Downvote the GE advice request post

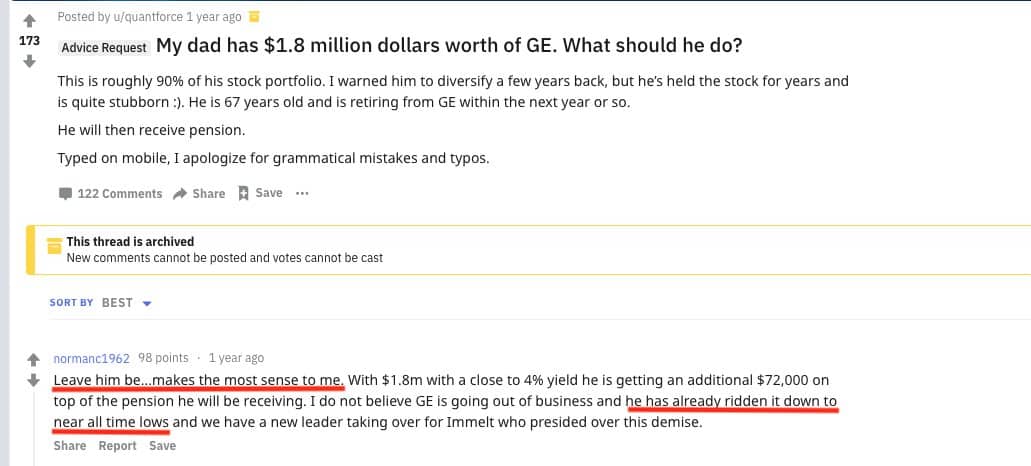(x=29, y=61)
